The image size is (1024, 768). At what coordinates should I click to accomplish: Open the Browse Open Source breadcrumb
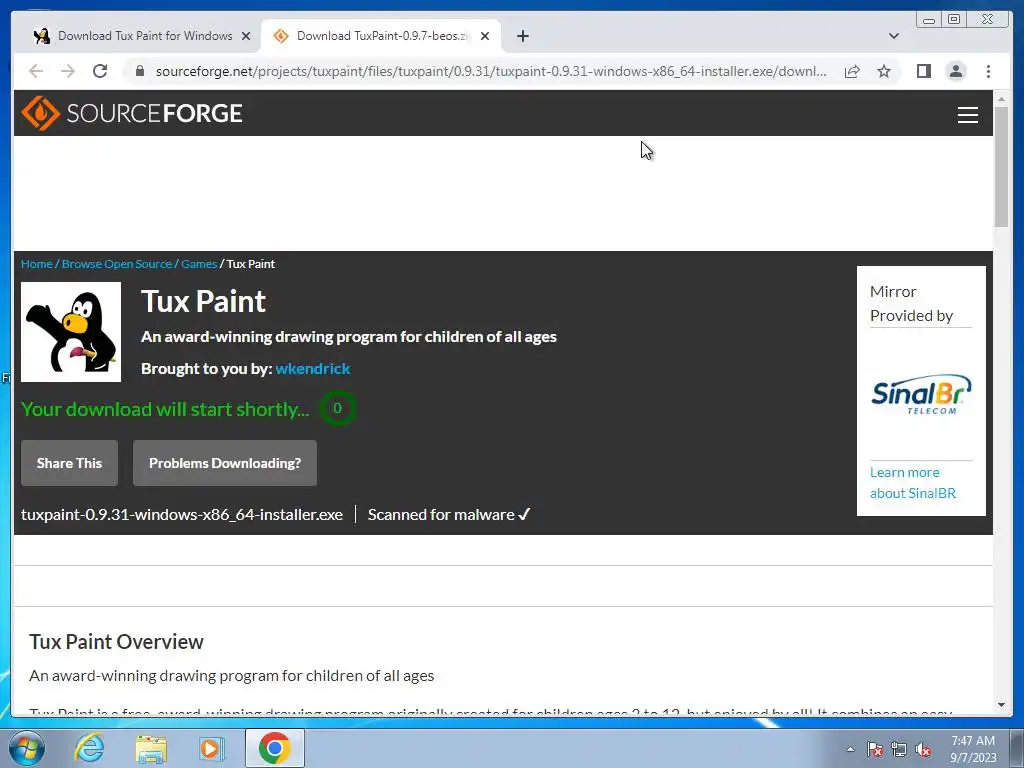pyautogui.click(x=117, y=264)
